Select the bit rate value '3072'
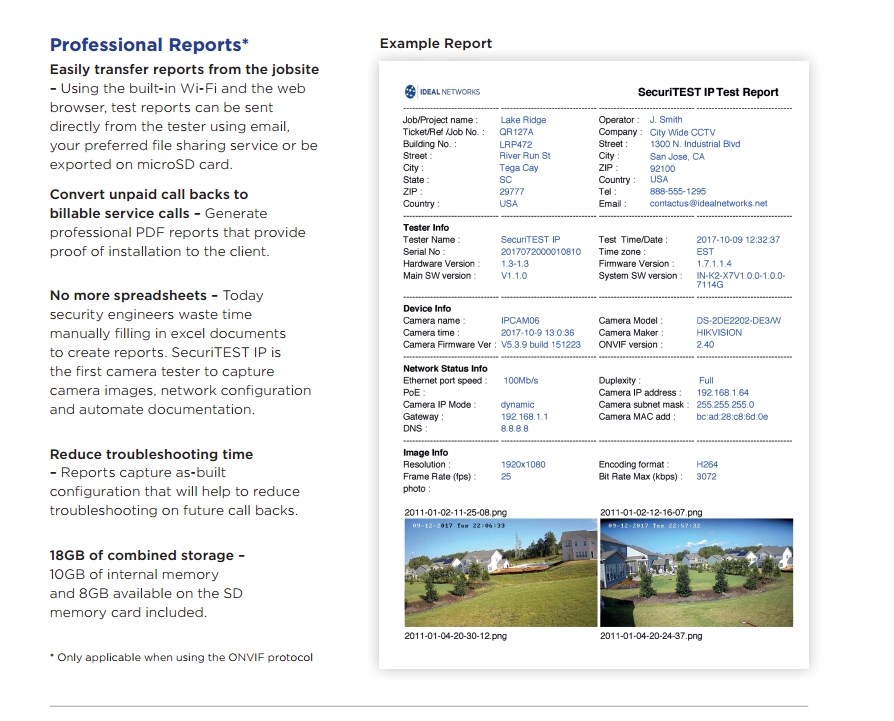The width and height of the screenshot is (894, 721). pos(706,476)
